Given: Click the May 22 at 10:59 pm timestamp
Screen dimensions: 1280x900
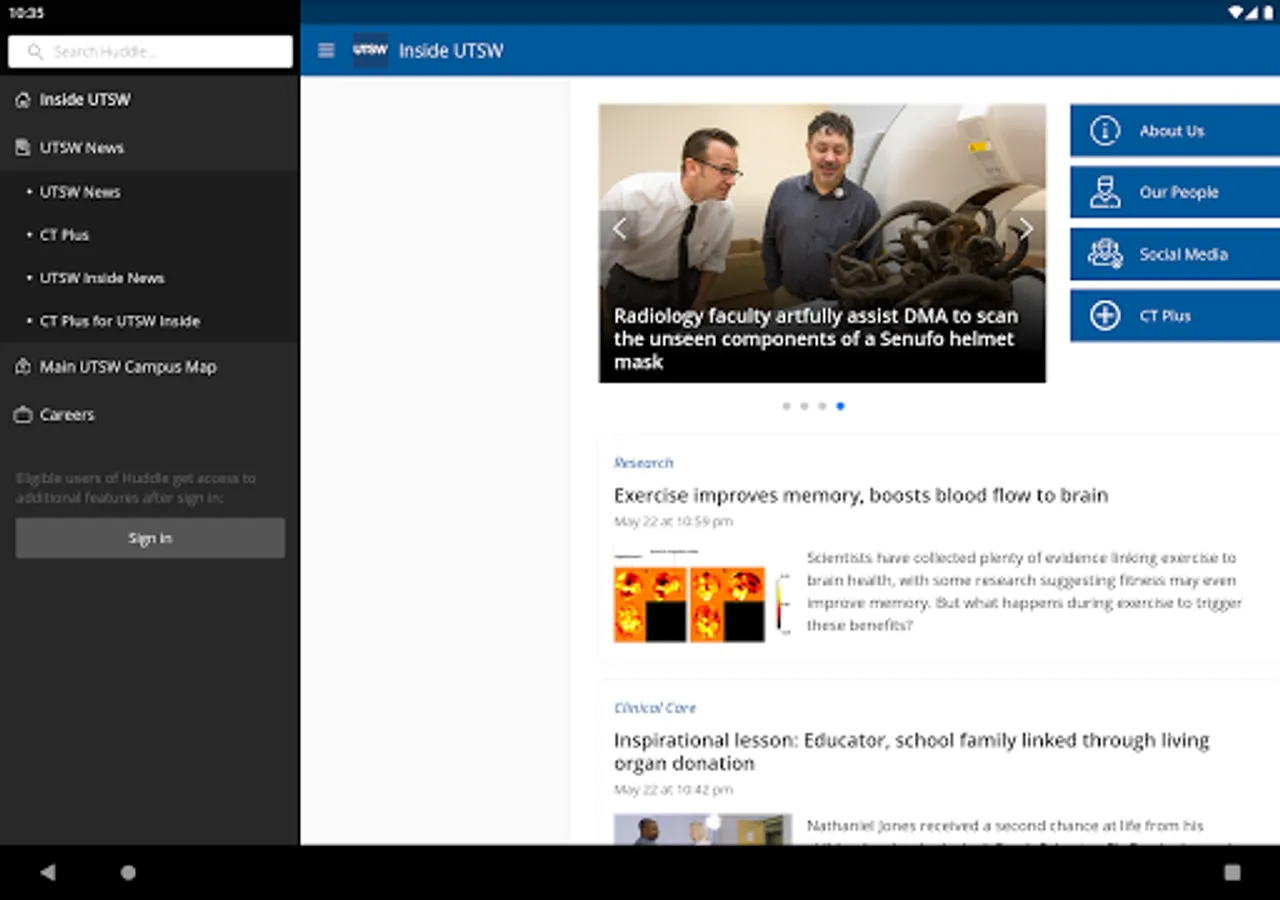Looking at the screenshot, I should tap(673, 522).
